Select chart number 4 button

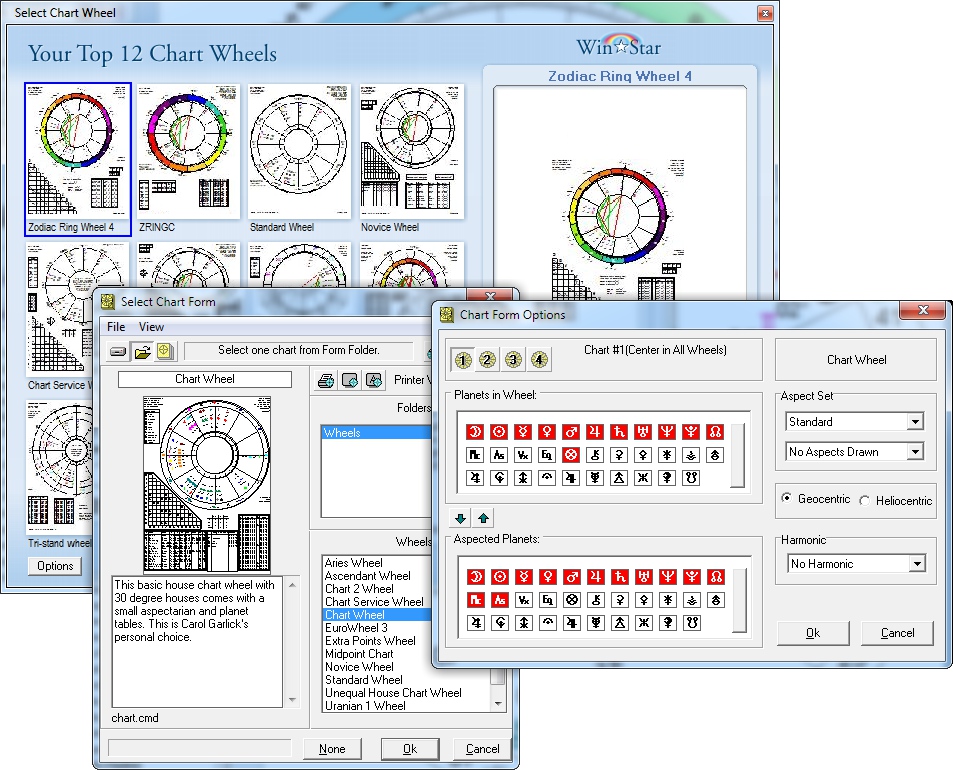pyautogui.click(x=538, y=360)
